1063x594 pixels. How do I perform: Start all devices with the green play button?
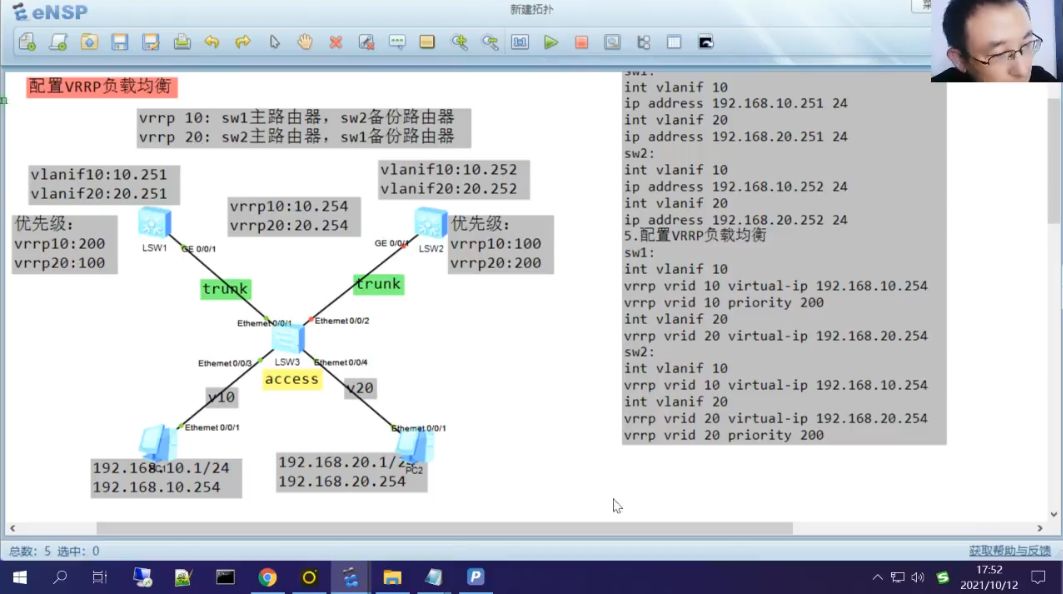[x=550, y=42]
